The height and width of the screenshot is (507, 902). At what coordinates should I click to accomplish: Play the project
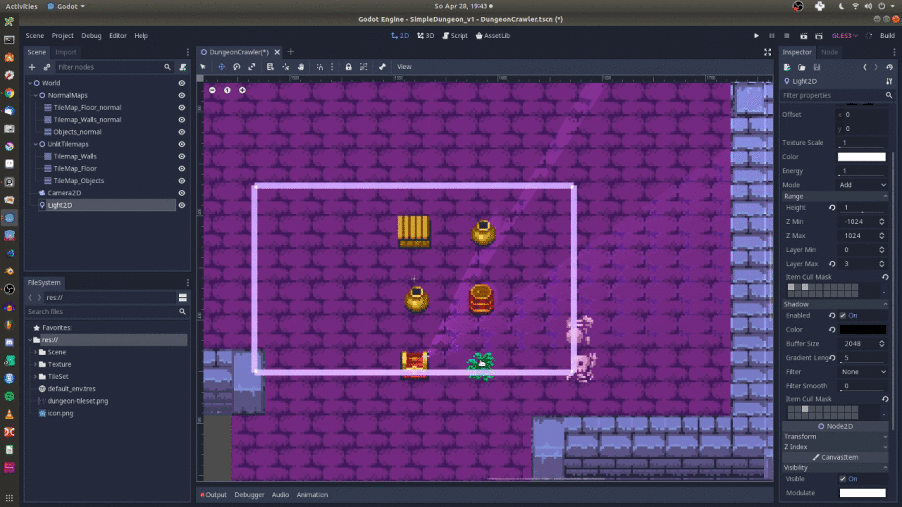756,36
